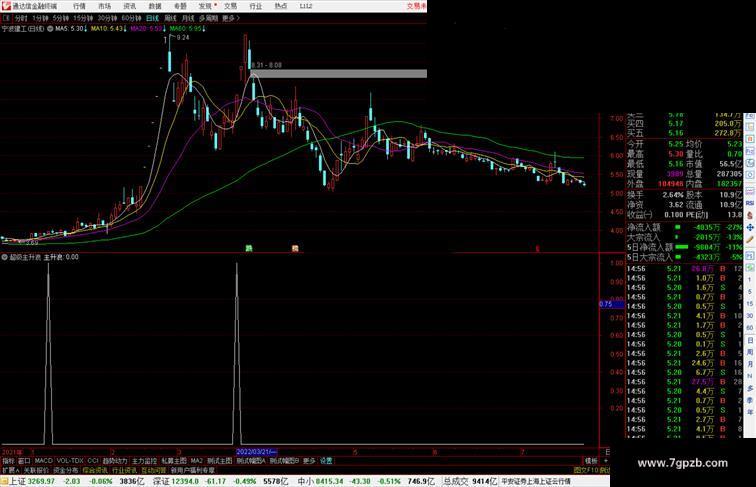Image resolution: width=756 pixels, height=487 pixels.
Task: Switch to the 5分钟 period
Action: [61, 18]
